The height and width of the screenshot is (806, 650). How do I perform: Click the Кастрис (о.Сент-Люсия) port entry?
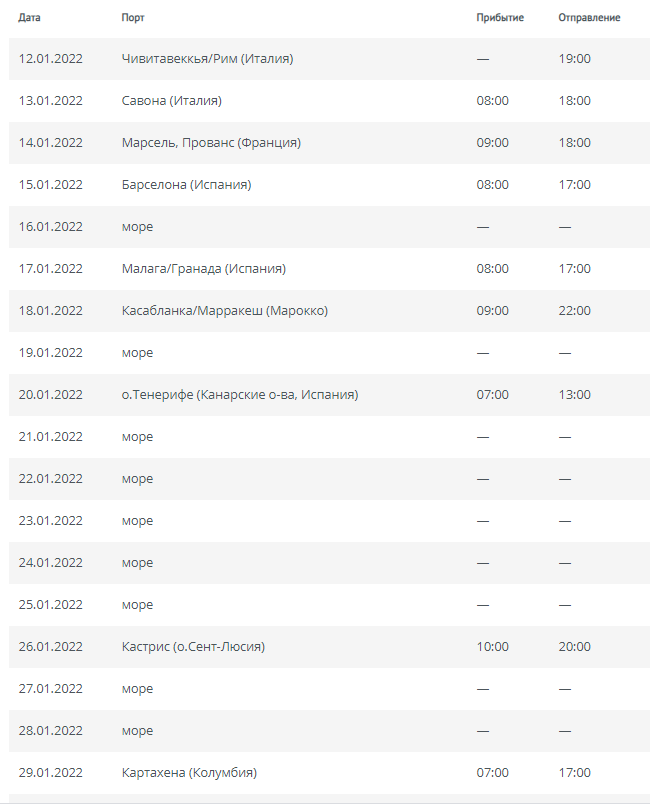(x=193, y=647)
